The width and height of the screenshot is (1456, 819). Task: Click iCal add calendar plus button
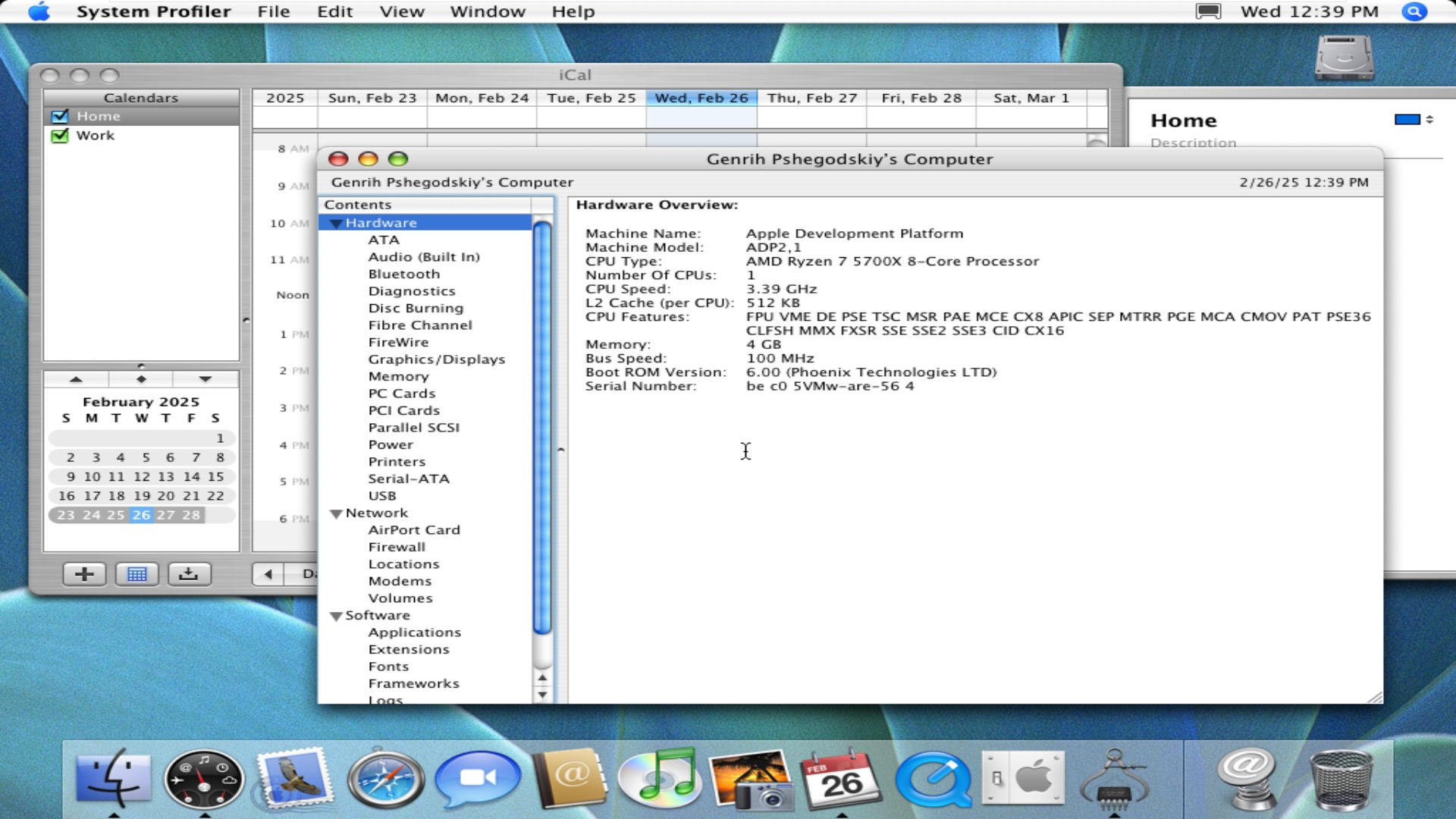click(84, 574)
